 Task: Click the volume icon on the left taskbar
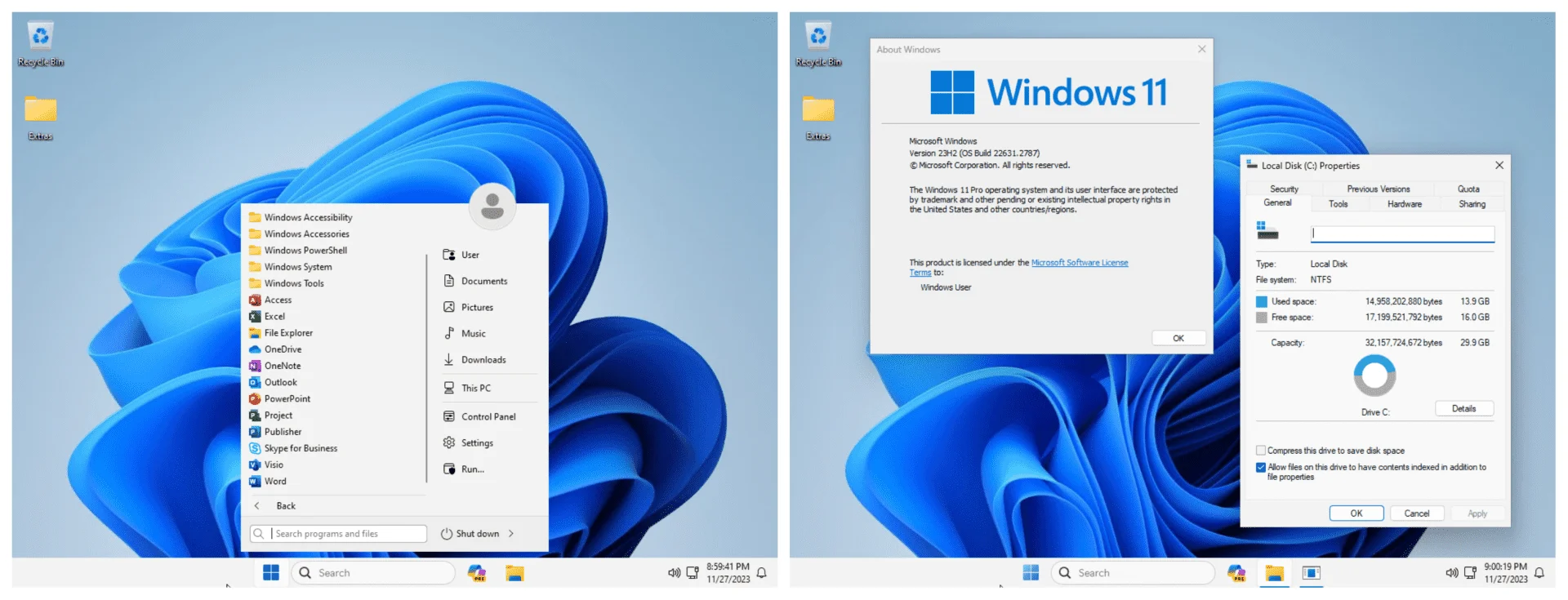(x=674, y=573)
